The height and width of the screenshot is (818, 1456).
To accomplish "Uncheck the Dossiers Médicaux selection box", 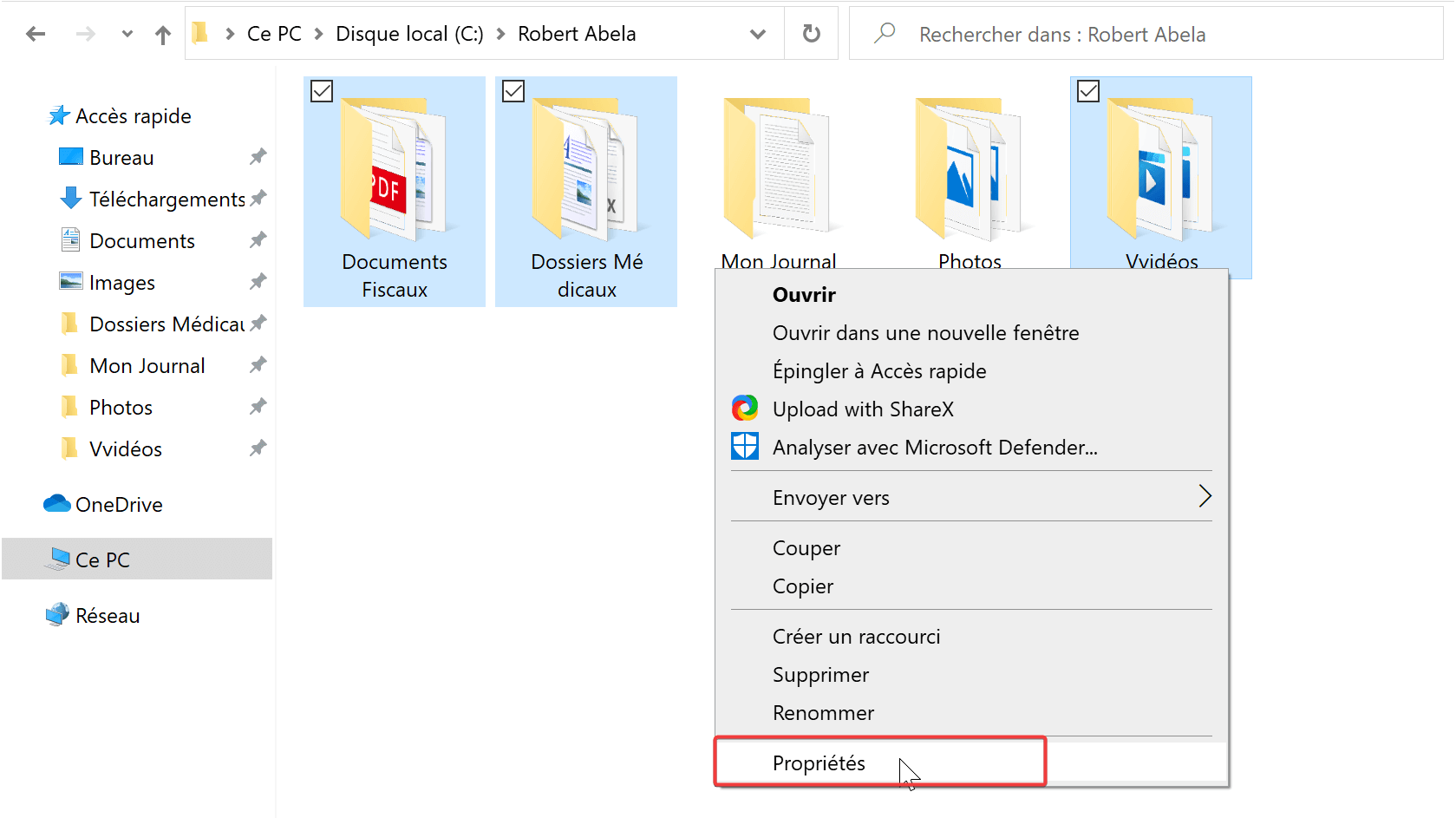I will pyautogui.click(x=513, y=90).
